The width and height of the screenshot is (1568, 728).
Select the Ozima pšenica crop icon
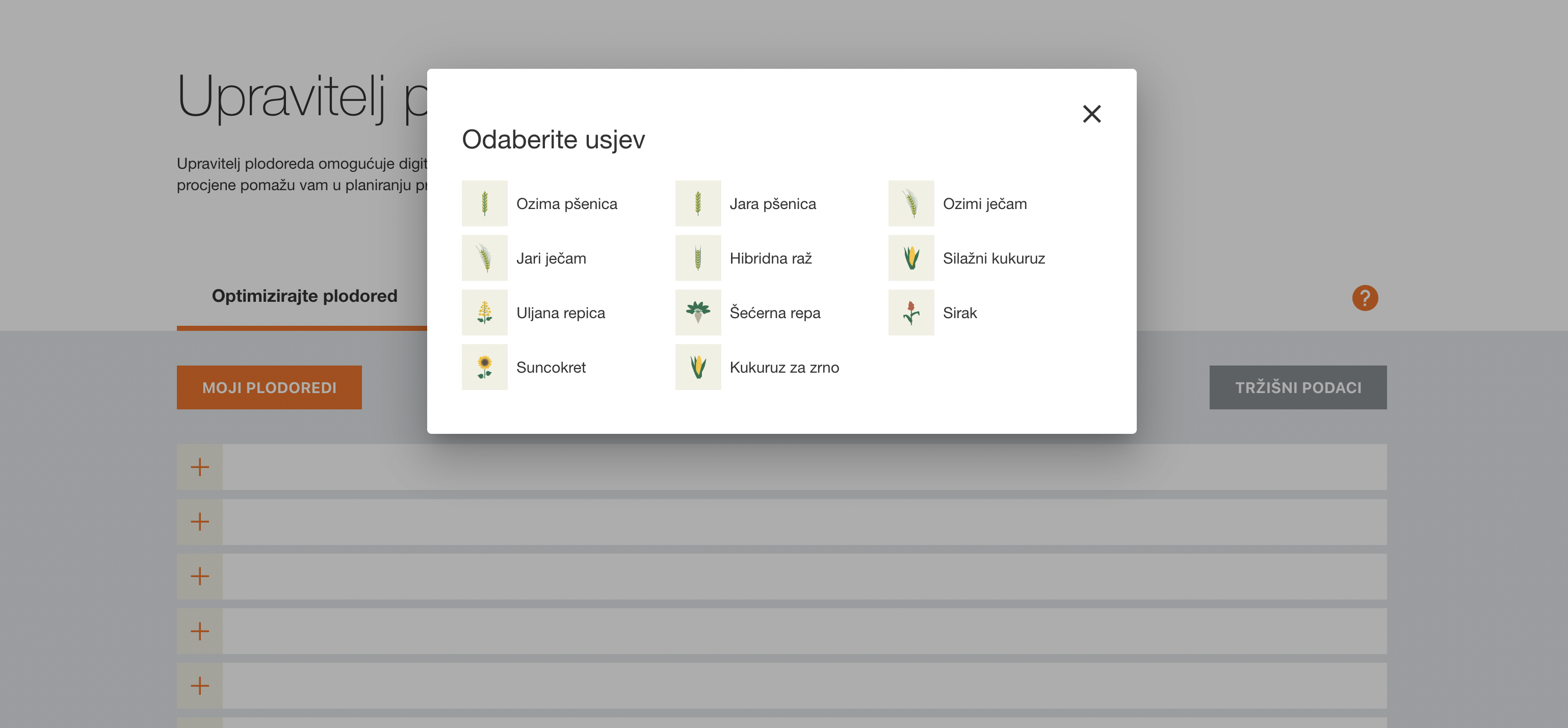tap(485, 203)
